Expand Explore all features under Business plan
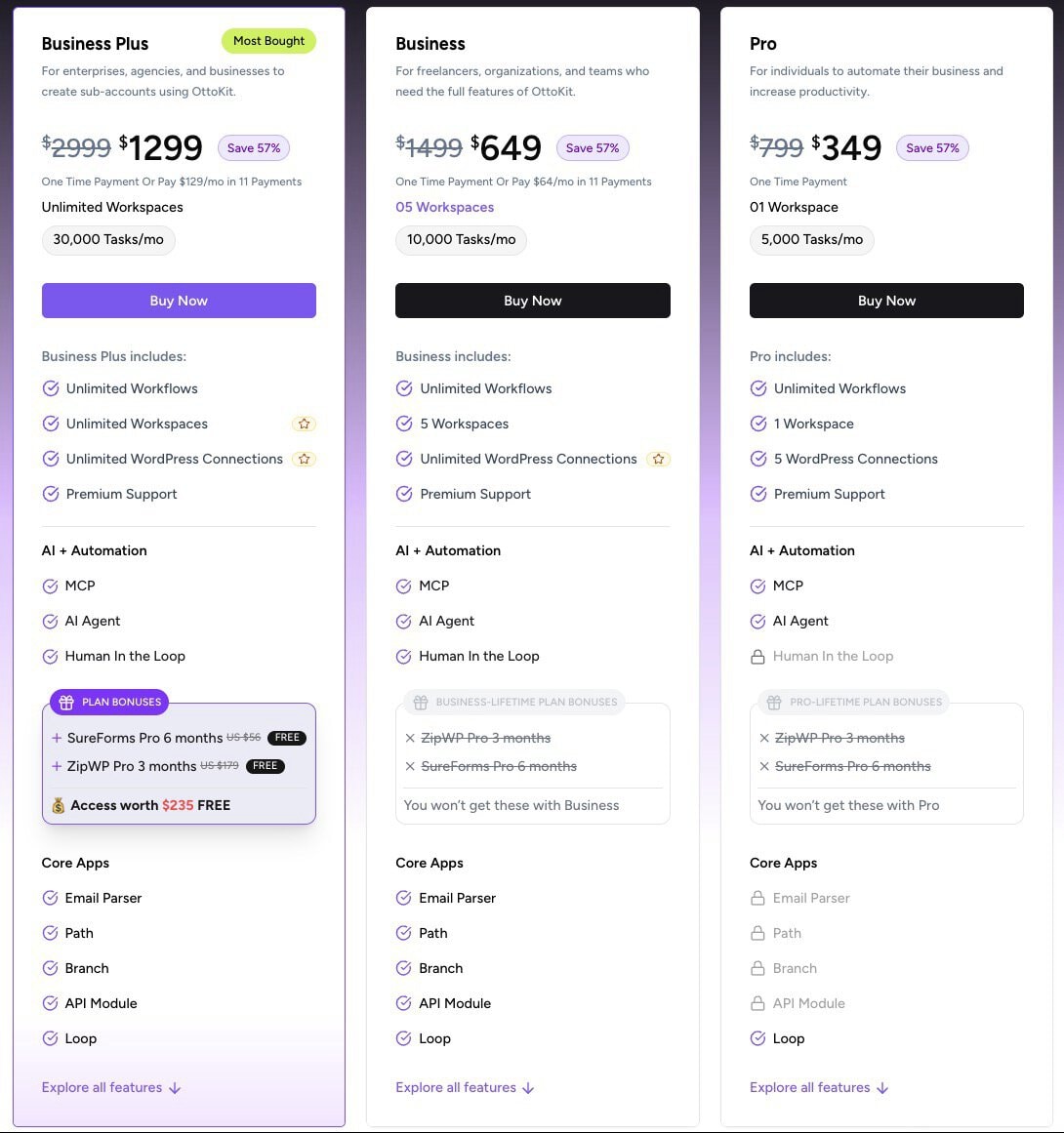 pos(465,1087)
